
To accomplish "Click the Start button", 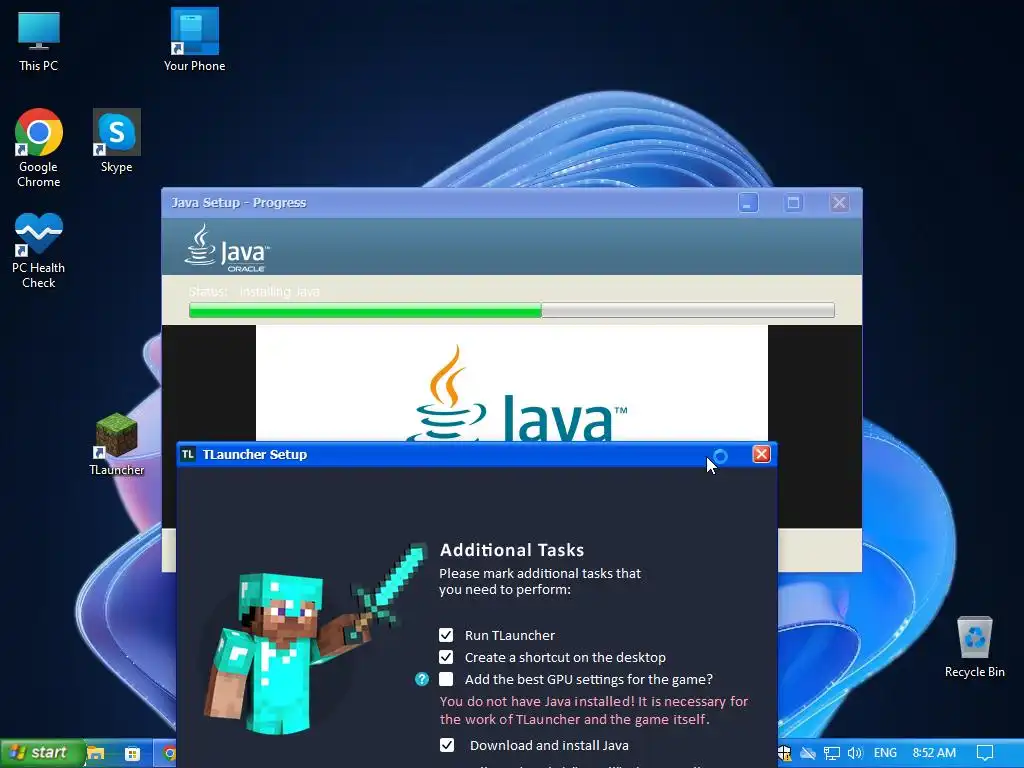I will [42, 753].
